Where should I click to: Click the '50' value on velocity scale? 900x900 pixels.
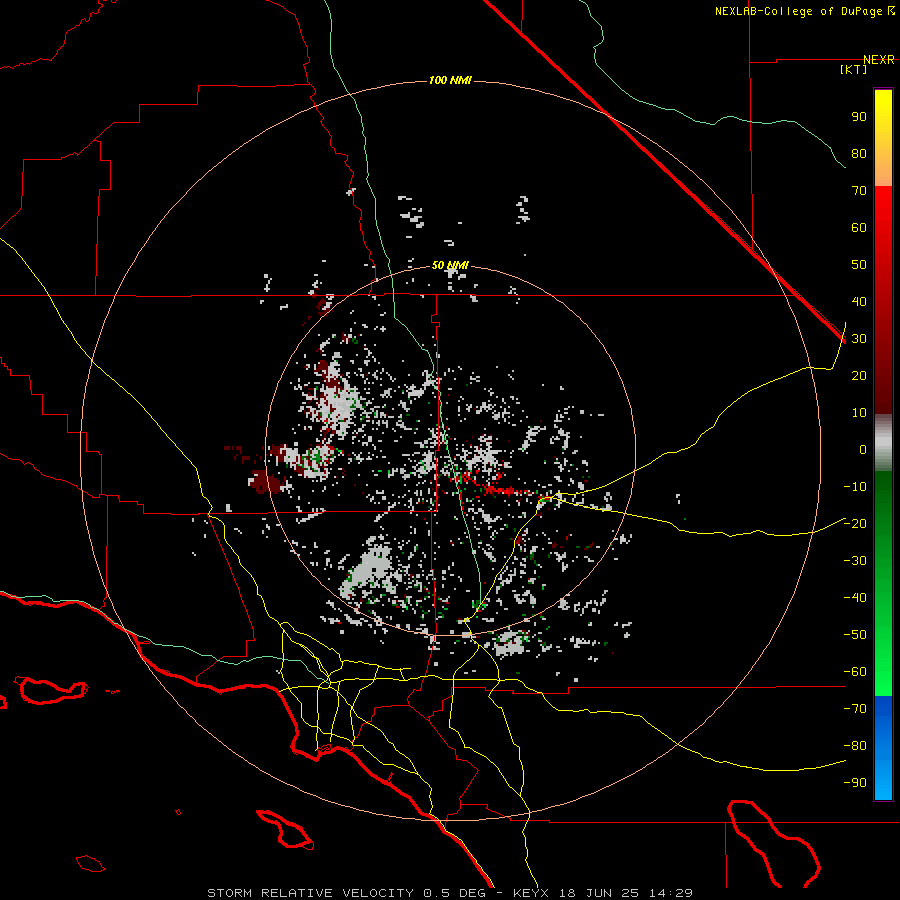tap(859, 265)
